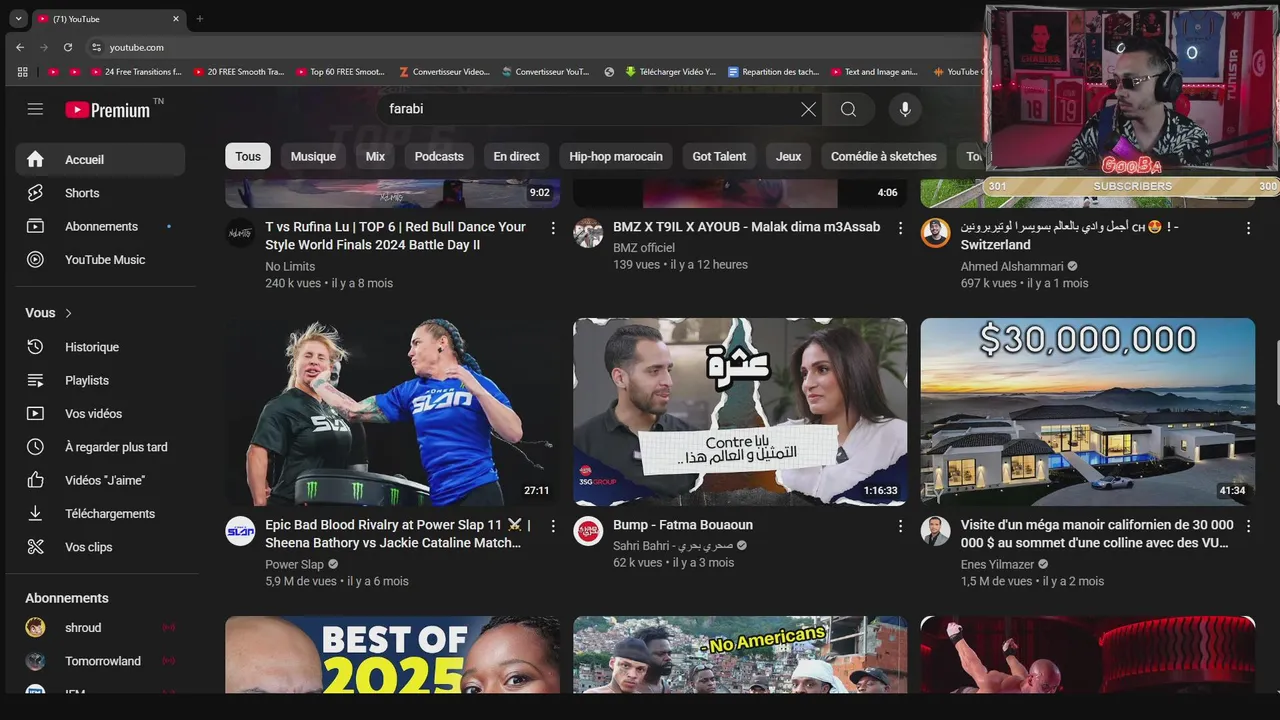Select the Got Talent filter chip

pyautogui.click(x=719, y=156)
